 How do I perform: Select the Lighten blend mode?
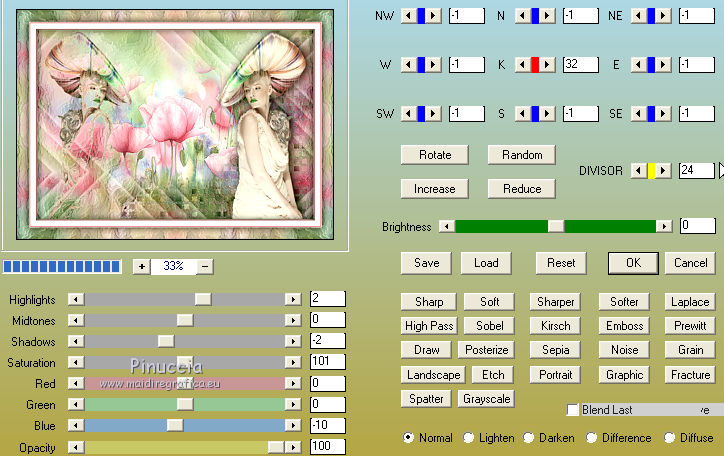click(468, 437)
